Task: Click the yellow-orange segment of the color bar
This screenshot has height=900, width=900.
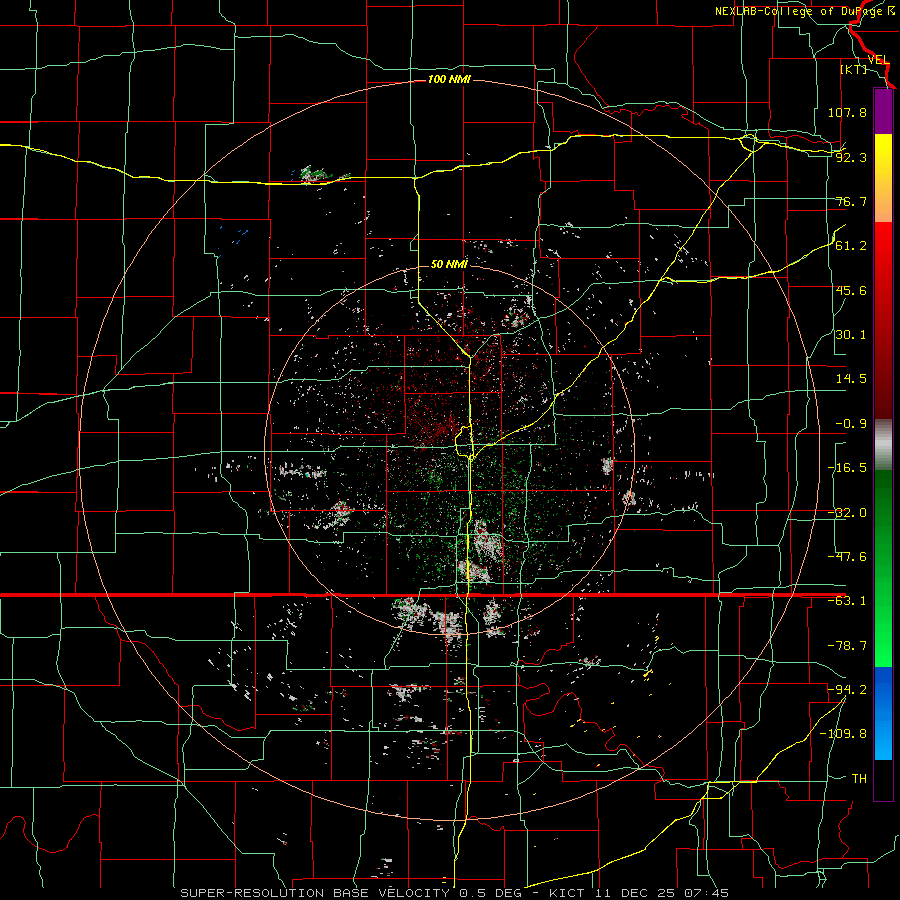Action: click(883, 178)
